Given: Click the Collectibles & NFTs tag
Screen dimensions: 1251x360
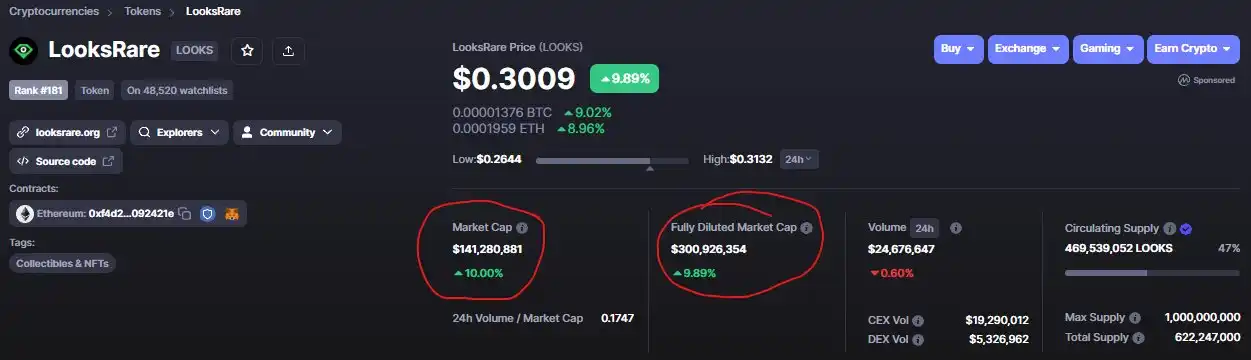Looking at the screenshot, I should 63,263.
